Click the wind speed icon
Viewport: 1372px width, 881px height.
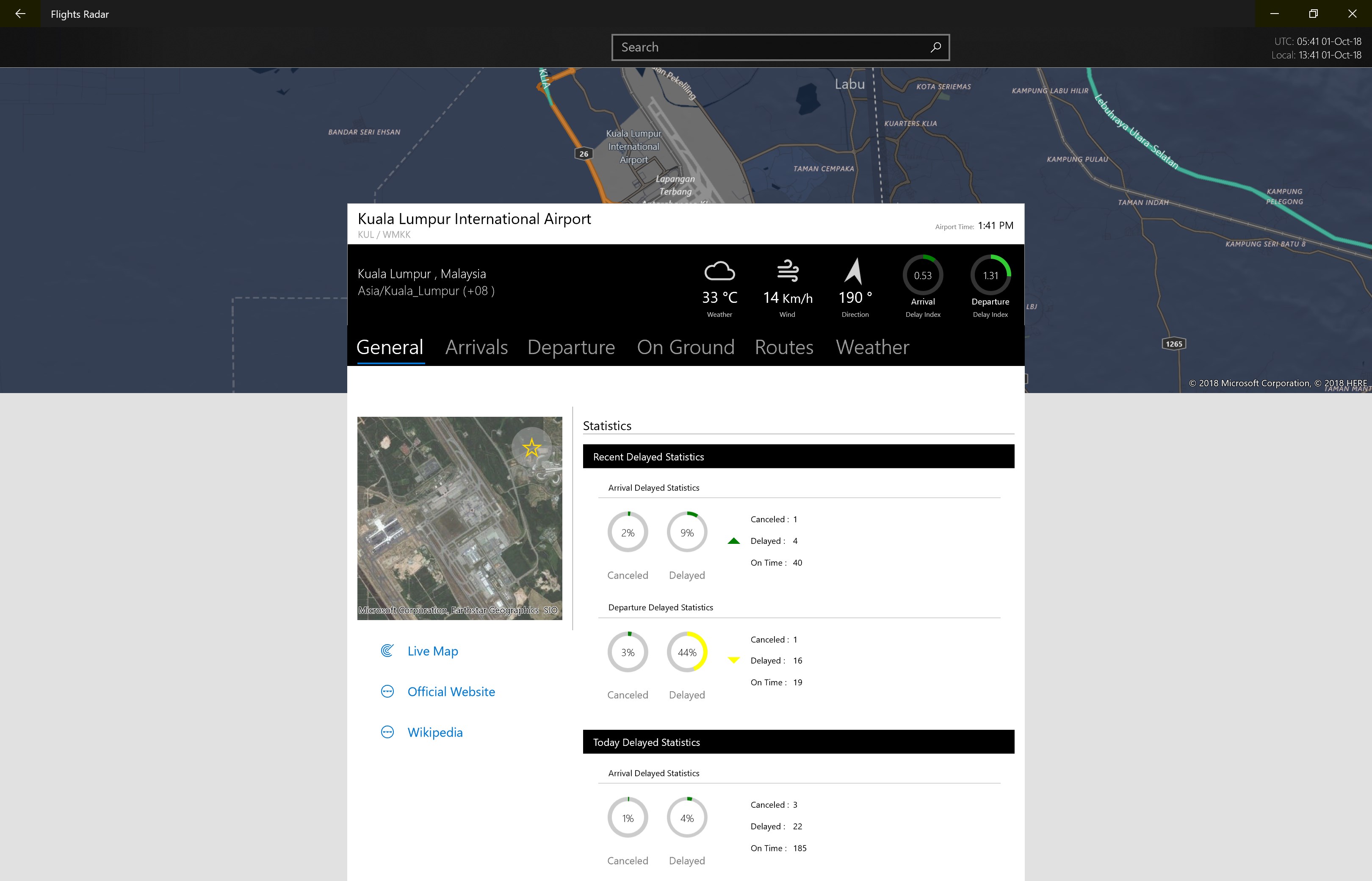(x=787, y=271)
